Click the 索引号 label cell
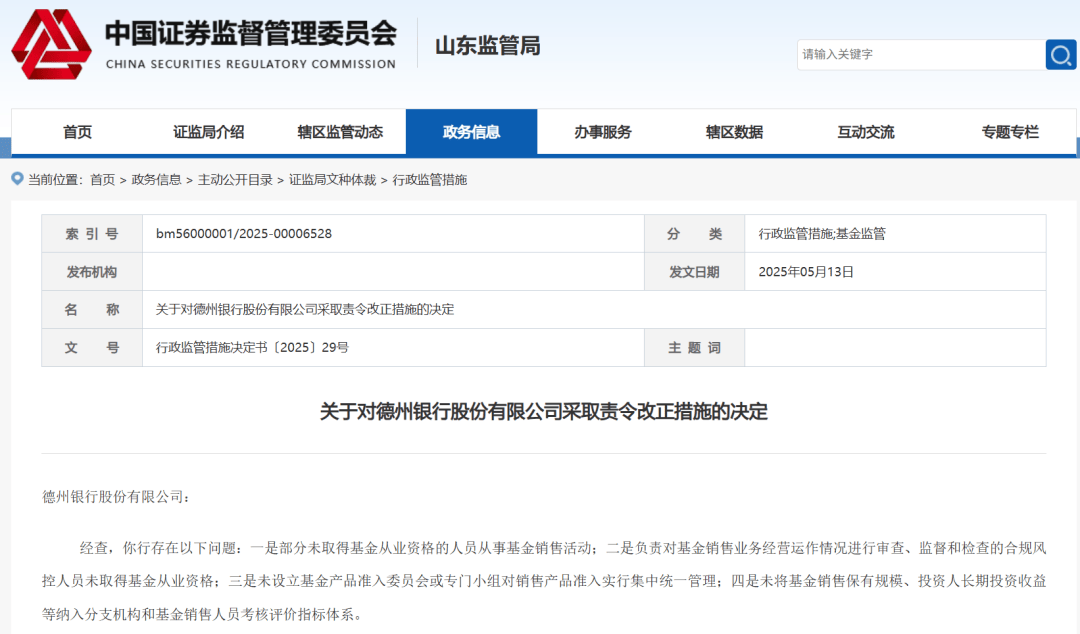Viewport: 1080px width, 634px height. 92,234
